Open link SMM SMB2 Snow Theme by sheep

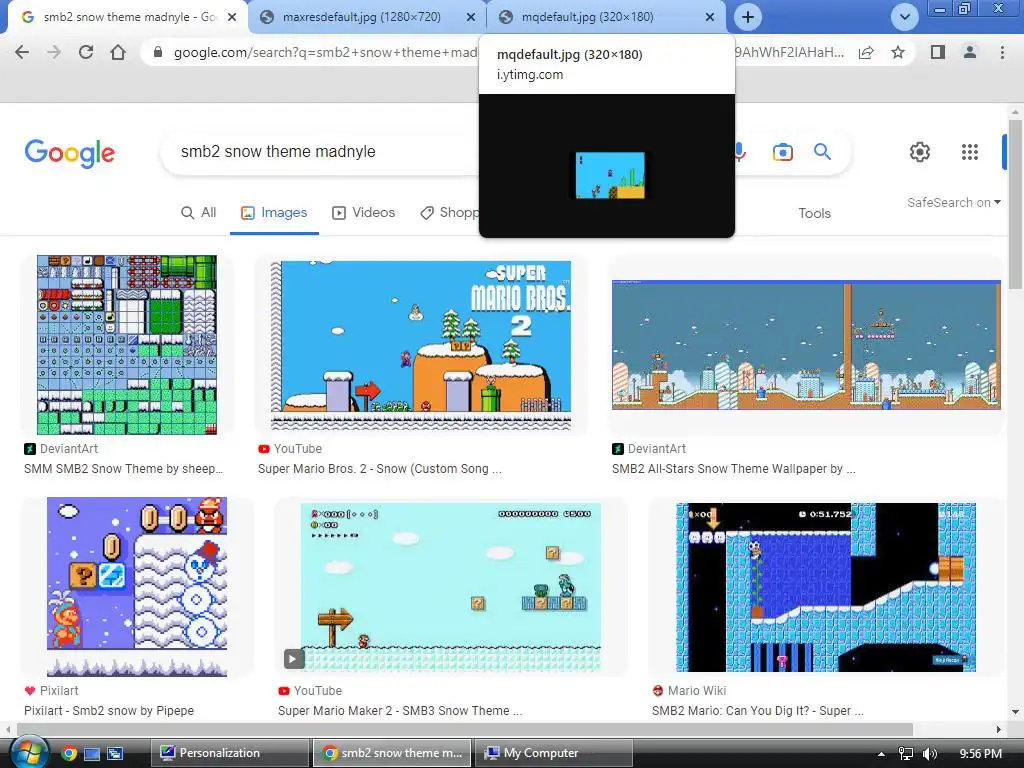coord(123,469)
